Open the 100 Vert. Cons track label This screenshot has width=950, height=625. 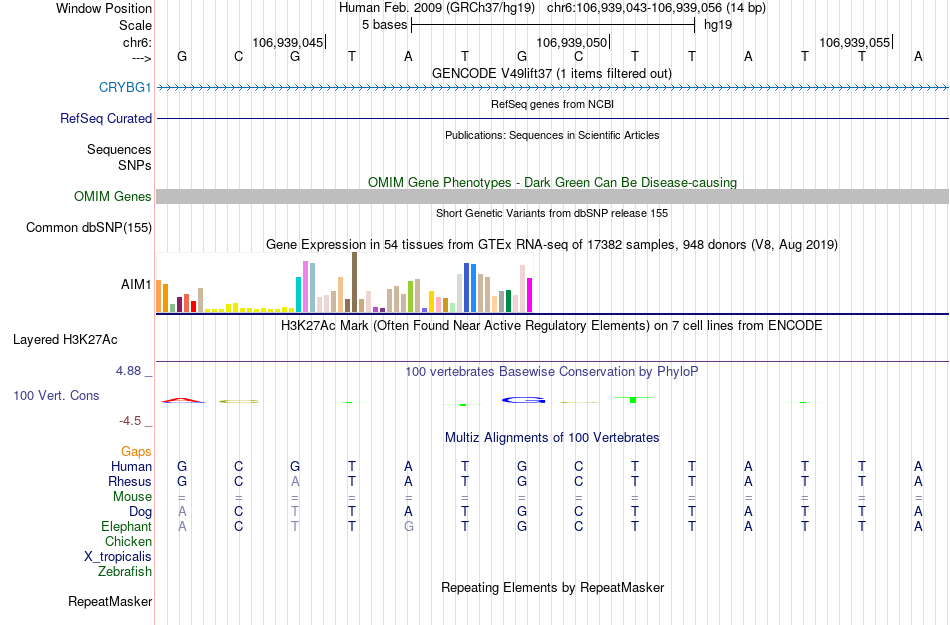click(x=56, y=395)
